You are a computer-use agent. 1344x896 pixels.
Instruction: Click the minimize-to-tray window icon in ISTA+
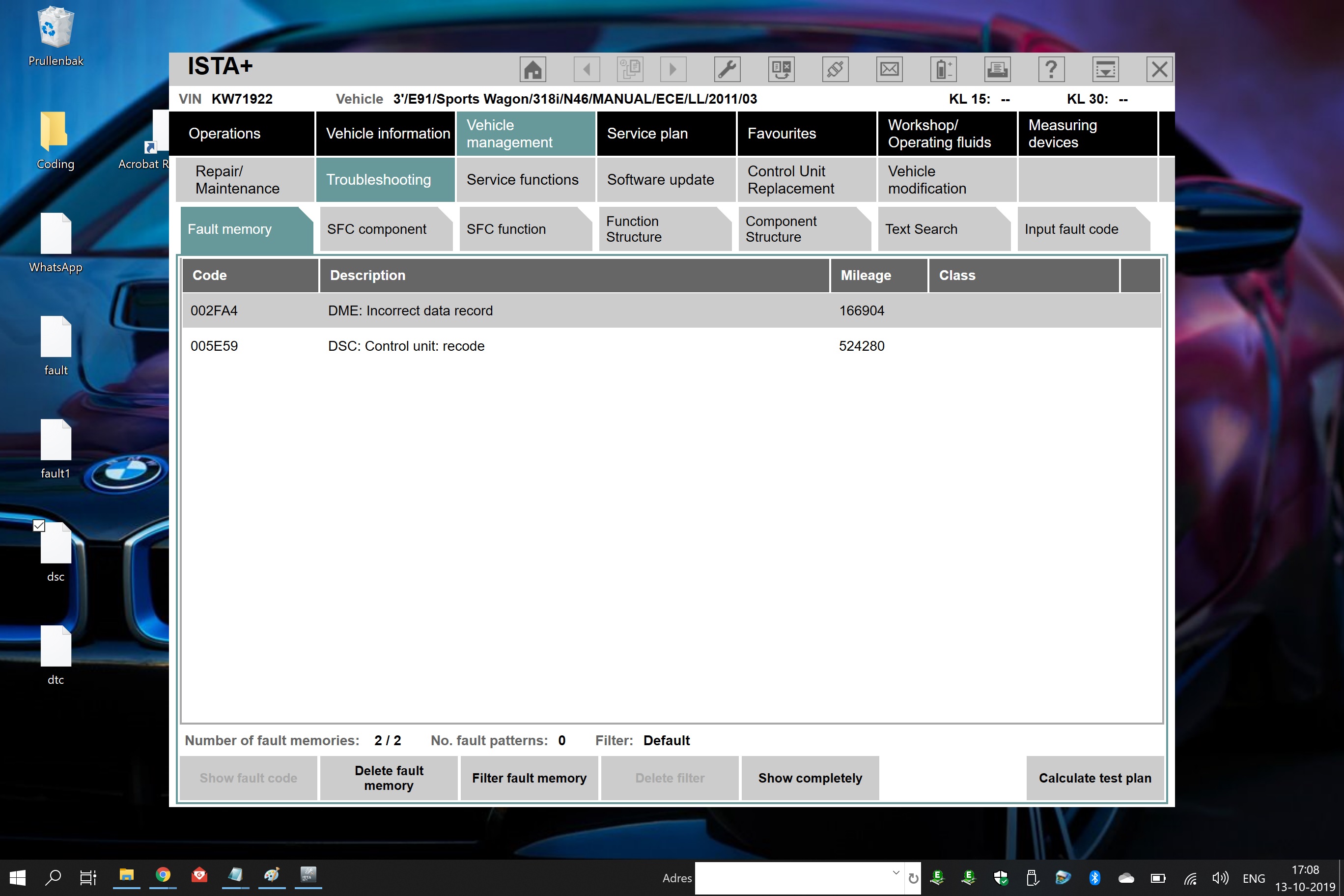click(x=1105, y=70)
